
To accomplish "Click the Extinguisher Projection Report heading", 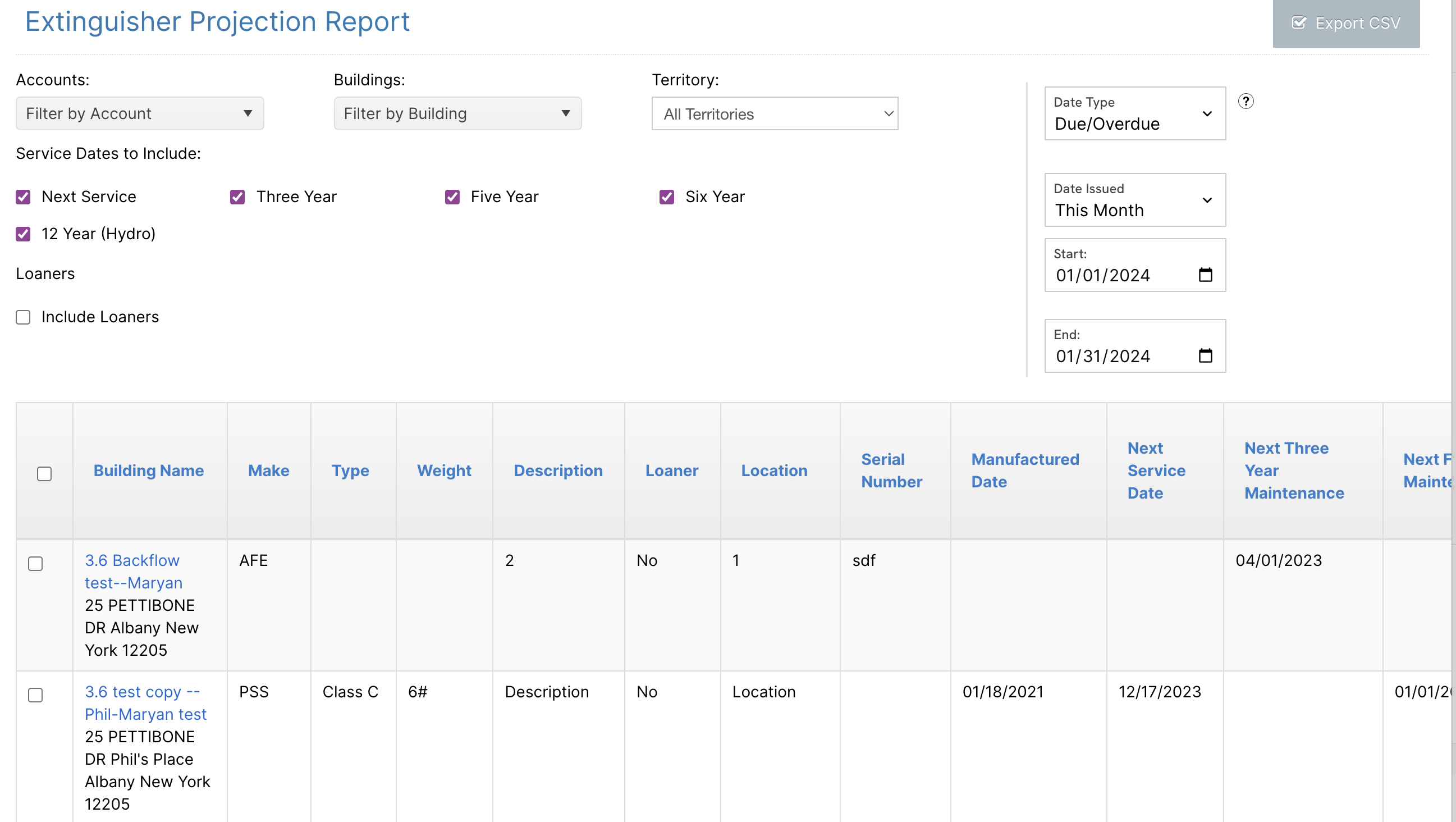I will (x=217, y=21).
